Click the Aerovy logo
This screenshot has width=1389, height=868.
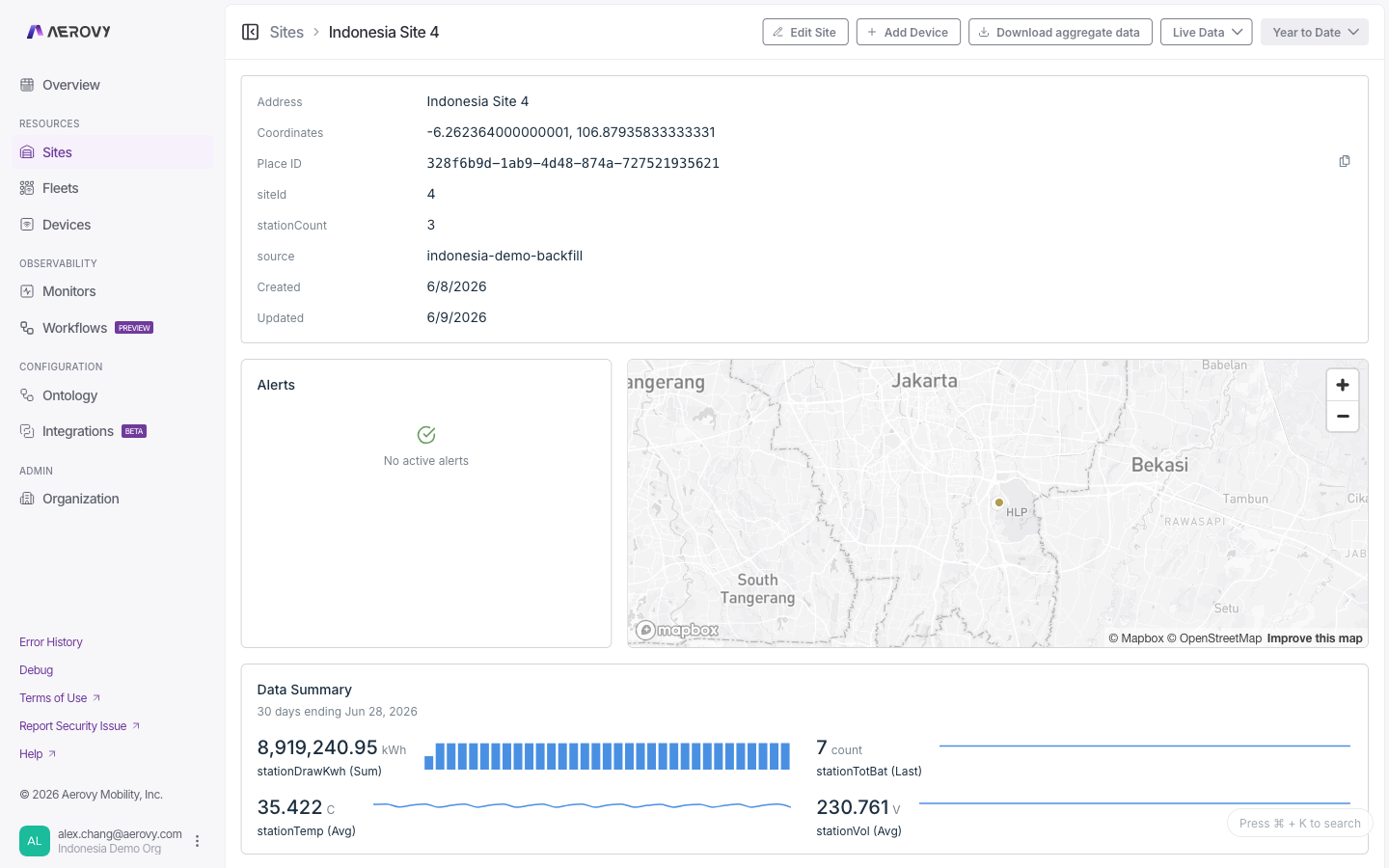(68, 32)
